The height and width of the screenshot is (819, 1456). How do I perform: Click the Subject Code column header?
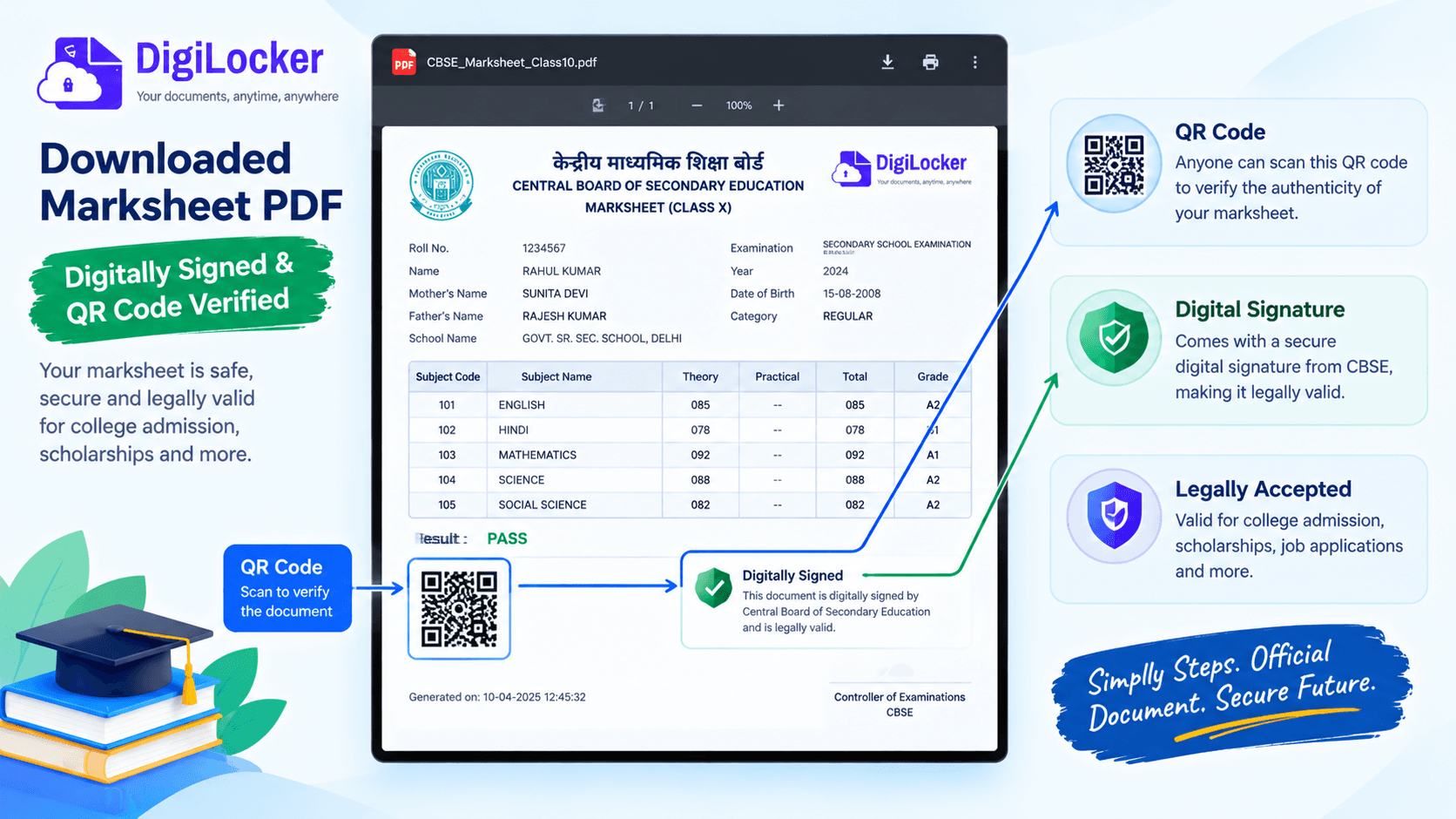tap(448, 376)
